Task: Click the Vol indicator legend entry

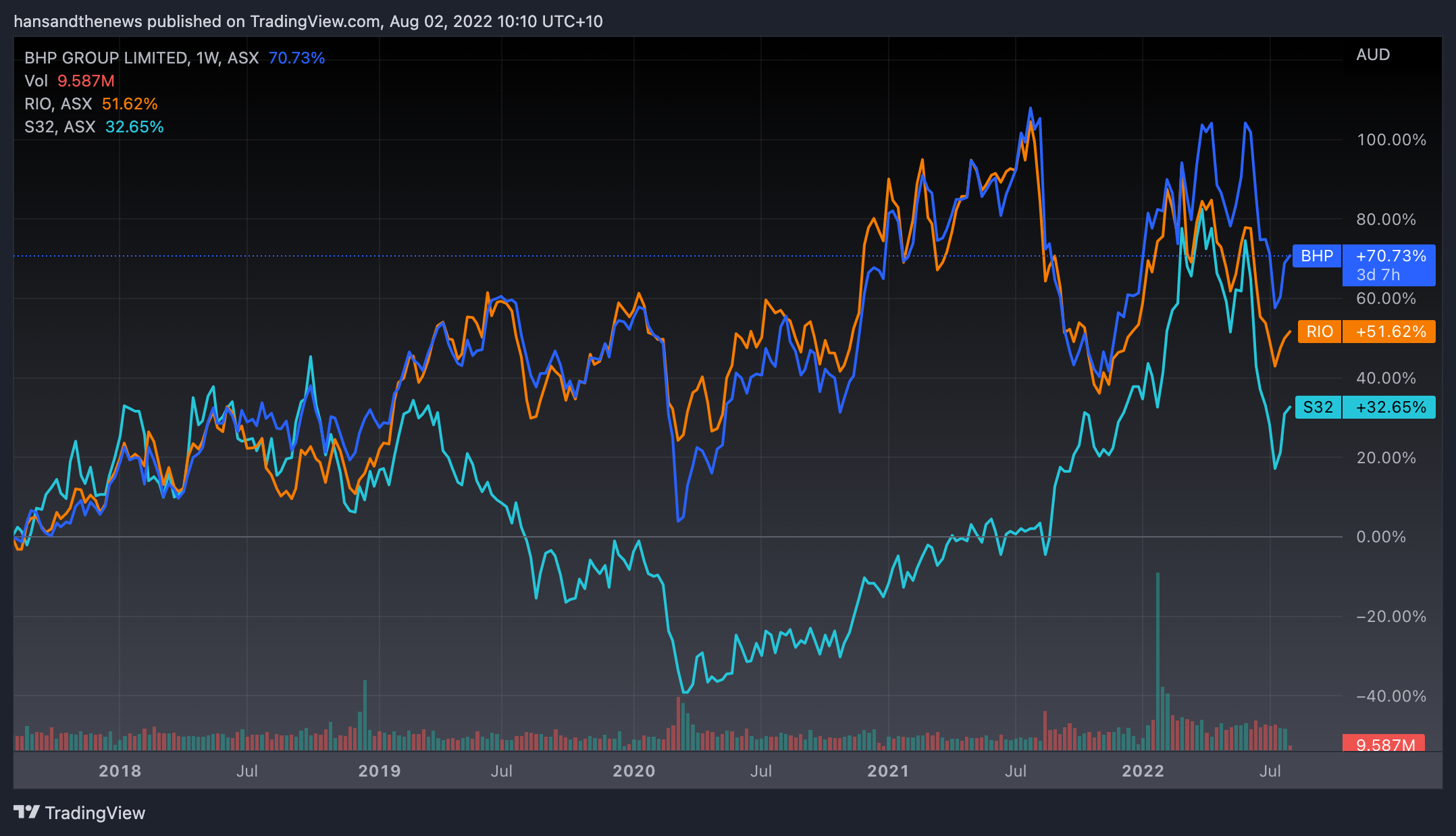Action: click(x=36, y=81)
